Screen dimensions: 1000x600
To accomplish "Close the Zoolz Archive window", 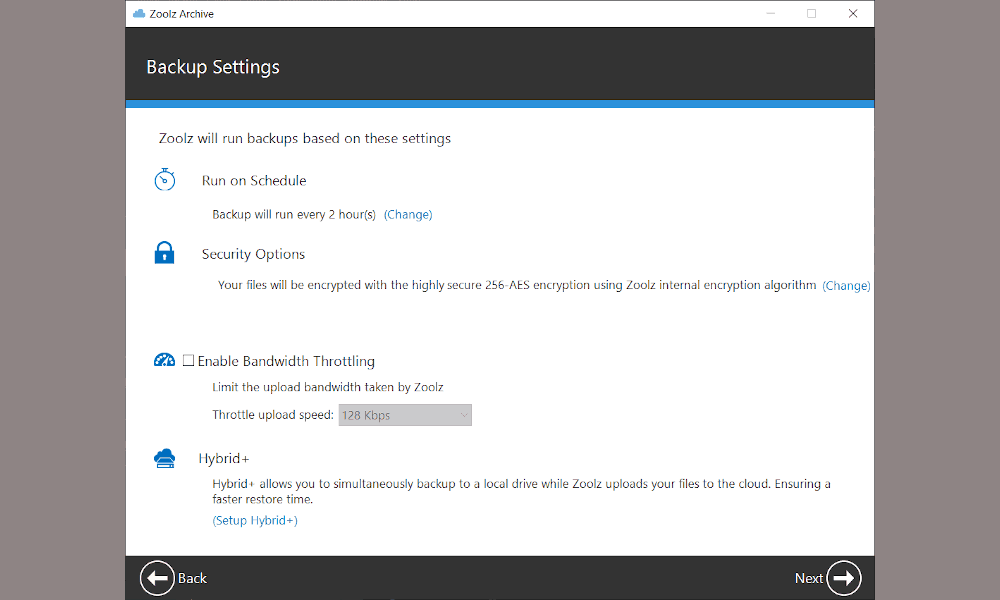I will coord(853,13).
